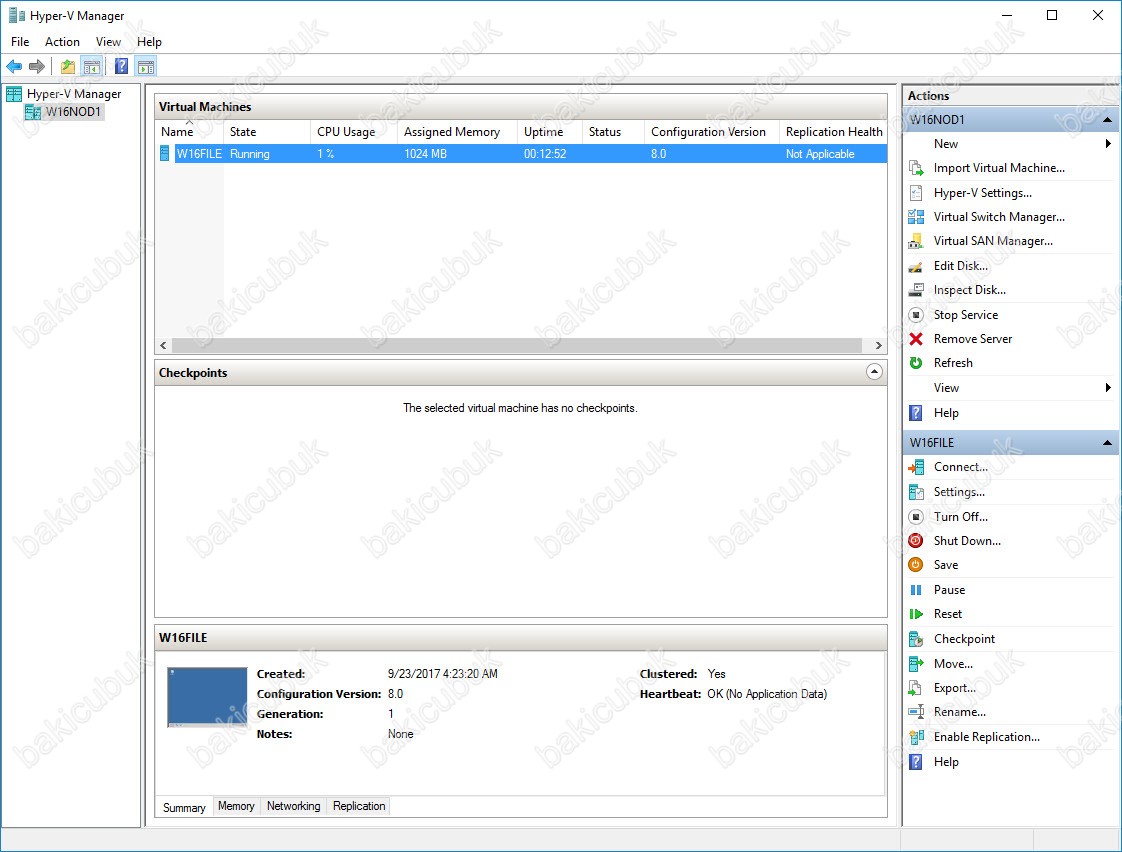
Task: Click the Up one level folder icon
Action: coord(68,67)
